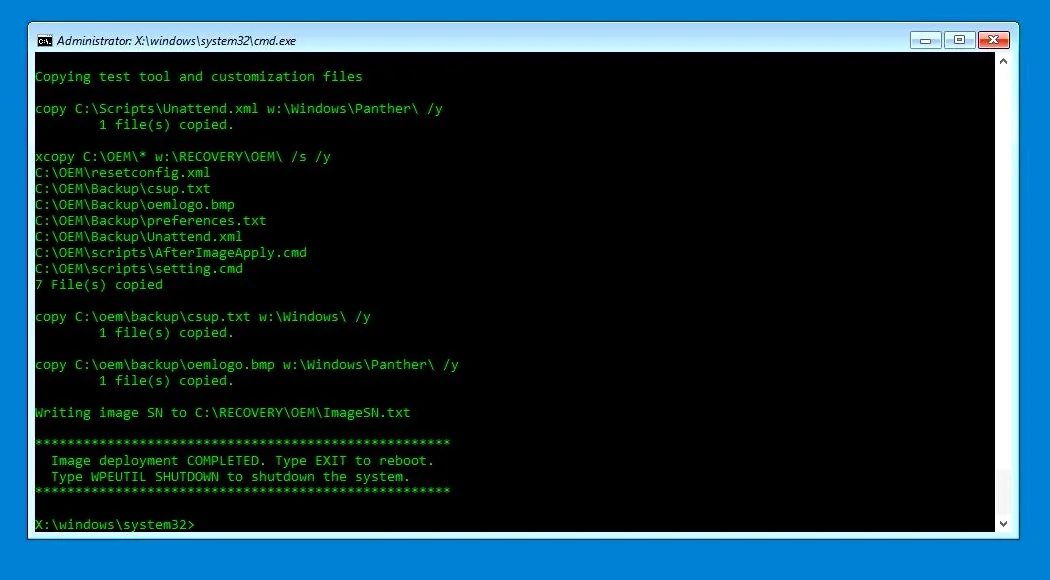The height and width of the screenshot is (580, 1050).
Task: Click the WPEUTIL SHUTDOWN instruction text
Action: (230, 476)
